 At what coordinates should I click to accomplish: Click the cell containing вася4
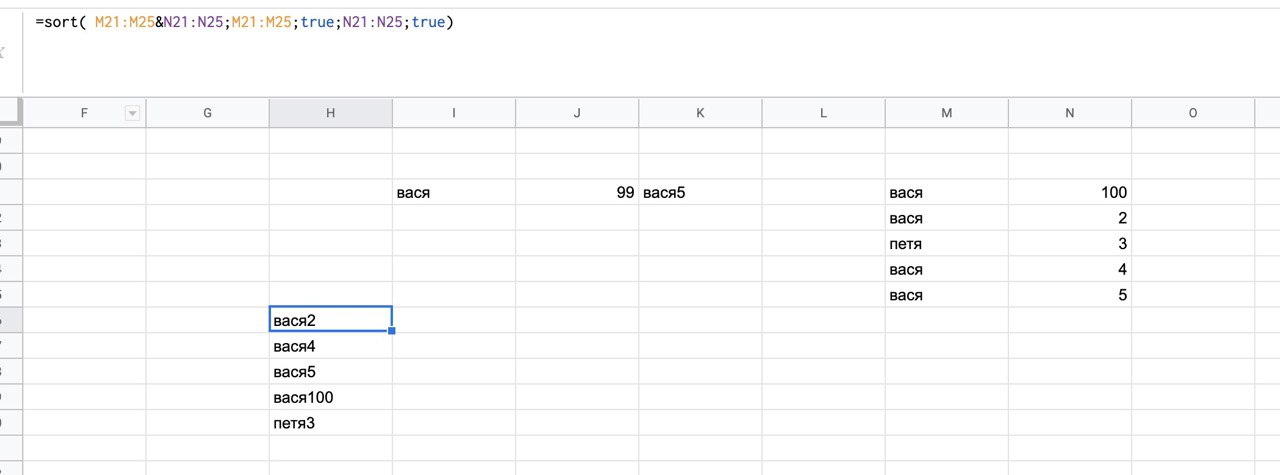tap(330, 346)
